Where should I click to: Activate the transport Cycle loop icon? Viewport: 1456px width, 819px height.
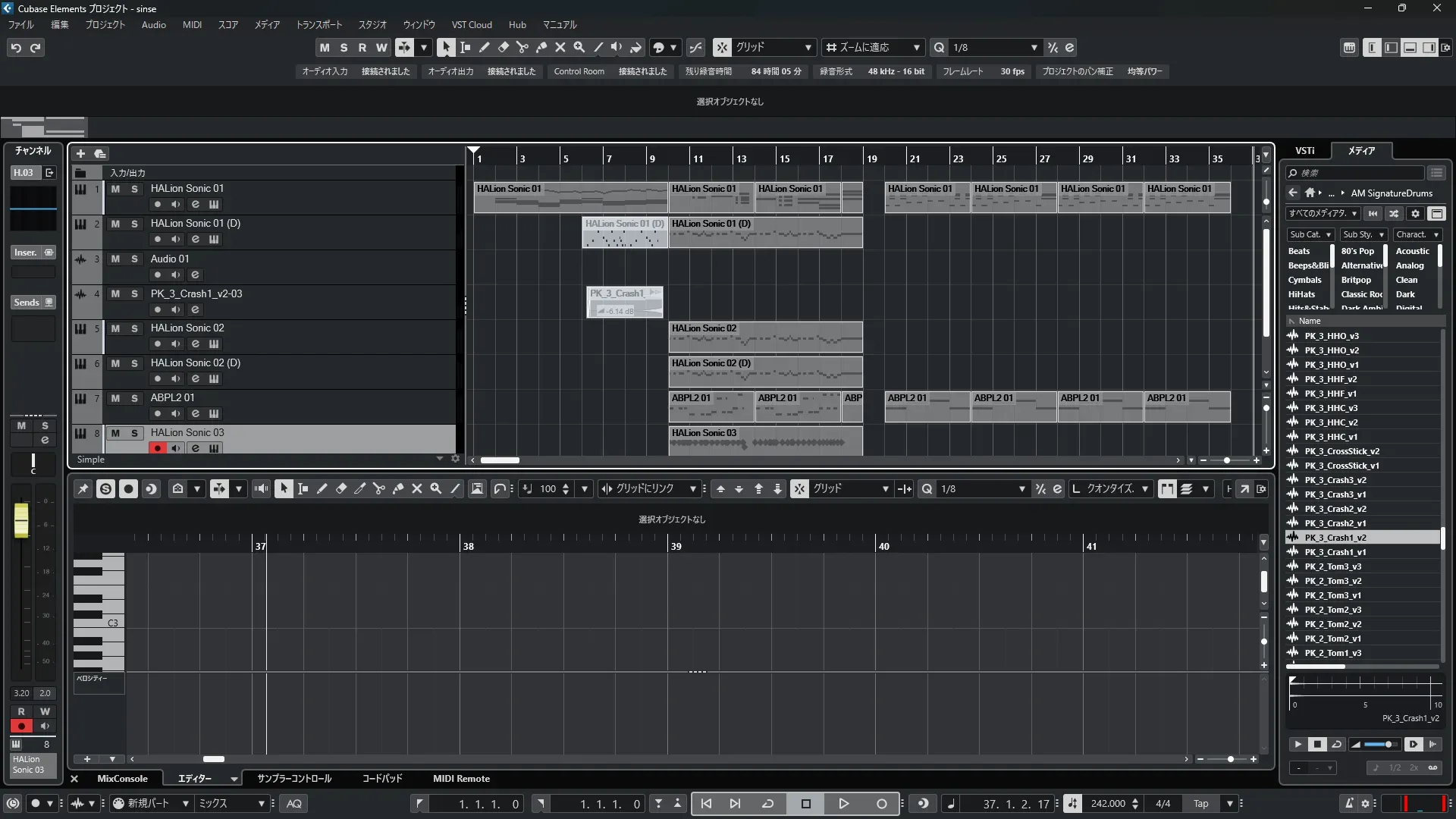pos(767,804)
